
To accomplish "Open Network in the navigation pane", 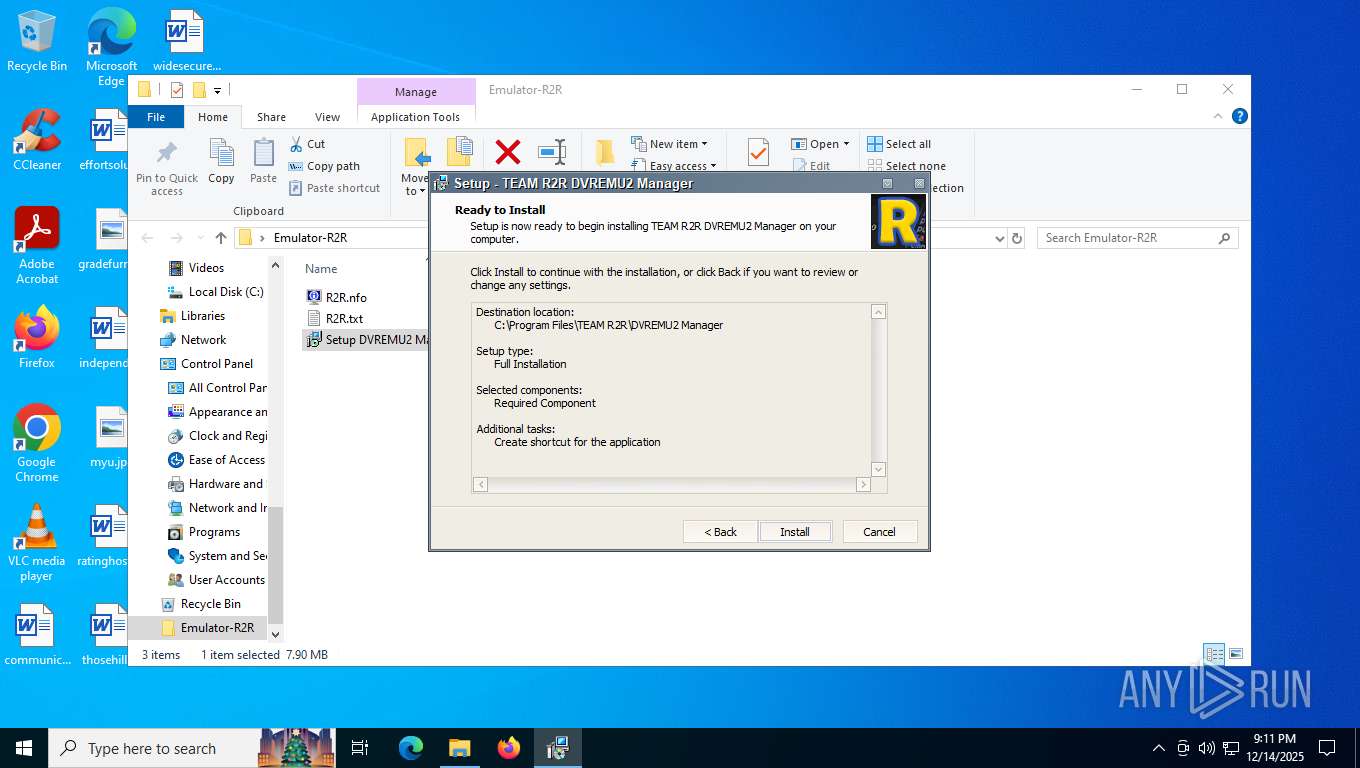I will point(193,340).
